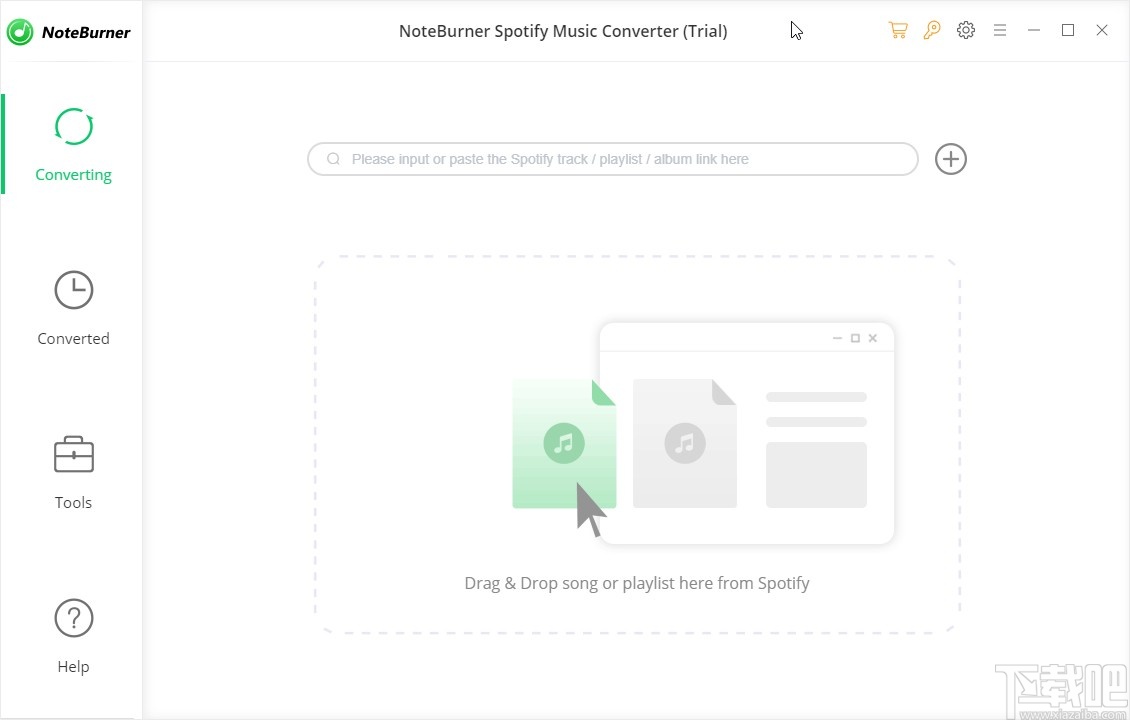Viewport: 1130px width, 720px height.
Task: Open the Converted history section
Action: click(x=73, y=290)
